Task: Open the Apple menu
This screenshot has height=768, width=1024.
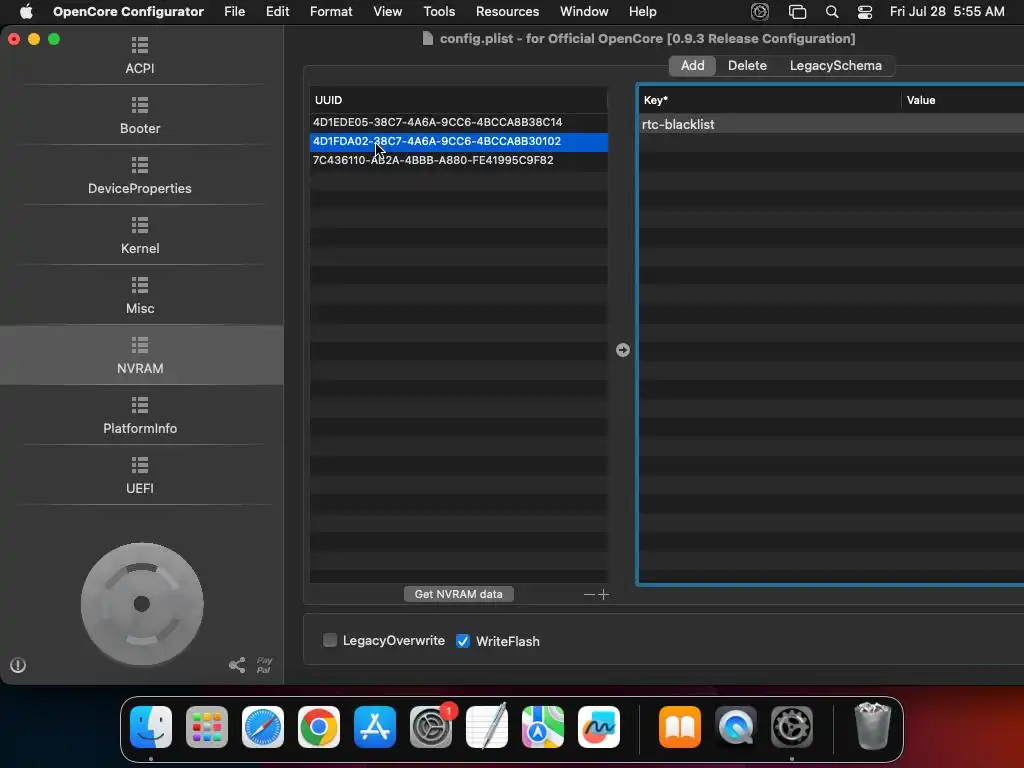Action: pyautogui.click(x=26, y=12)
